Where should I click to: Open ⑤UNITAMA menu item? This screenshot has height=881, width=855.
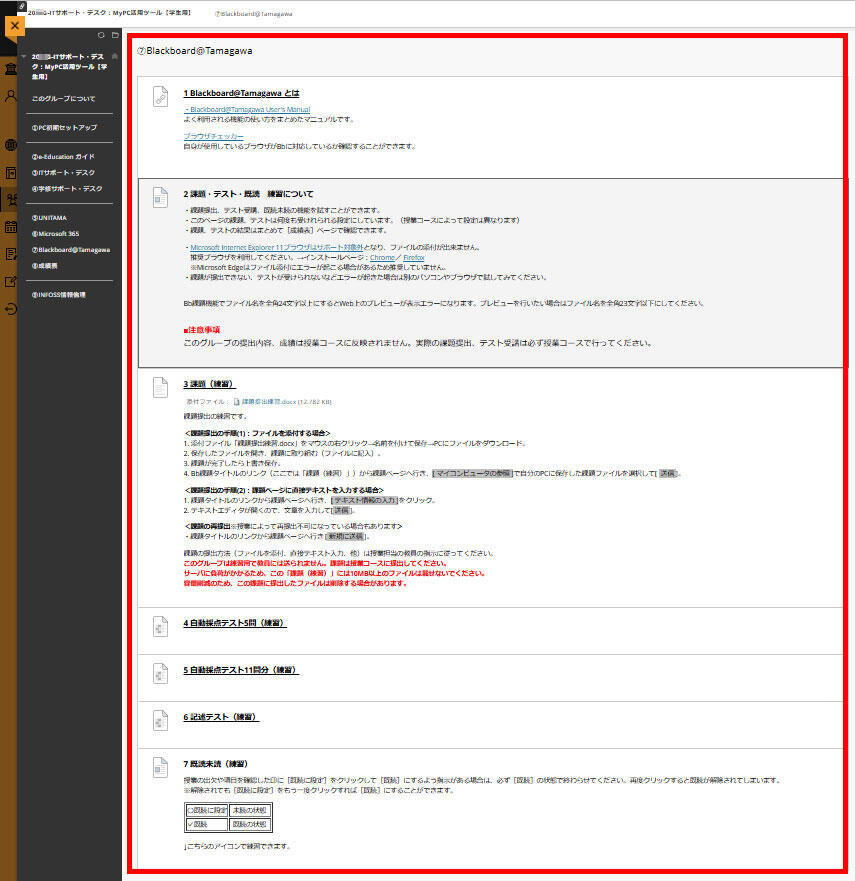tap(49, 218)
